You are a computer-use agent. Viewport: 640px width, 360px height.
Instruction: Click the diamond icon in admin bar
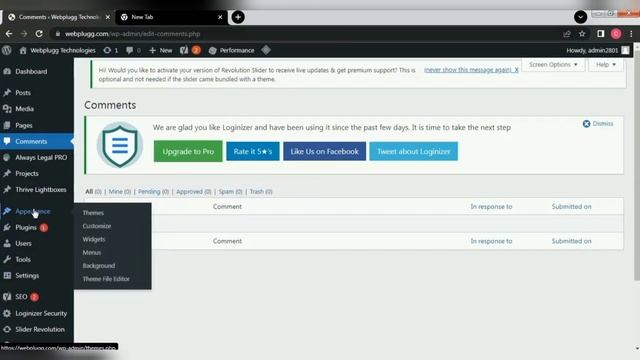266,50
